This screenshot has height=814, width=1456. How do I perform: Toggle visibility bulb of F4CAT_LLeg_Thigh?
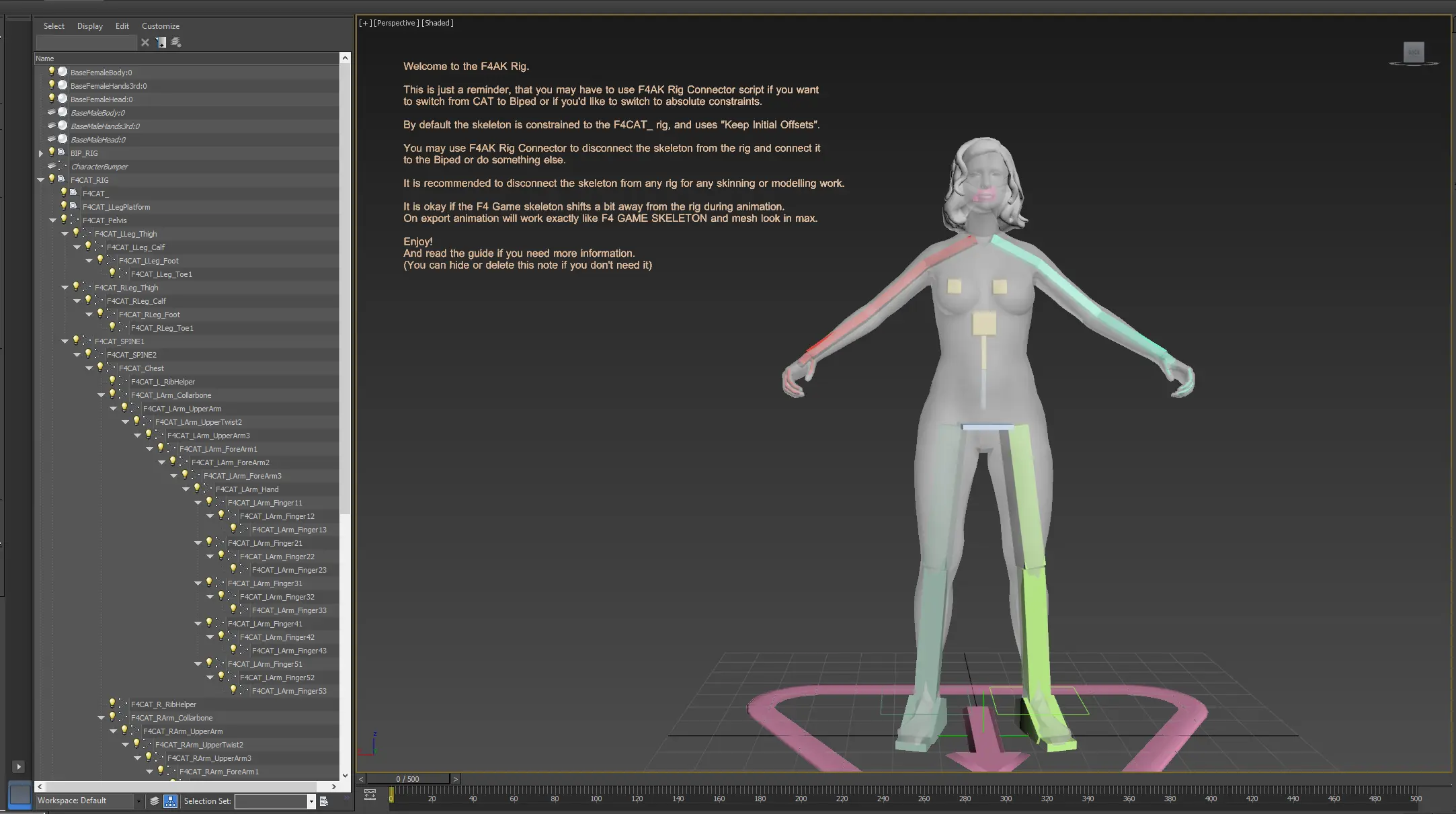click(76, 233)
